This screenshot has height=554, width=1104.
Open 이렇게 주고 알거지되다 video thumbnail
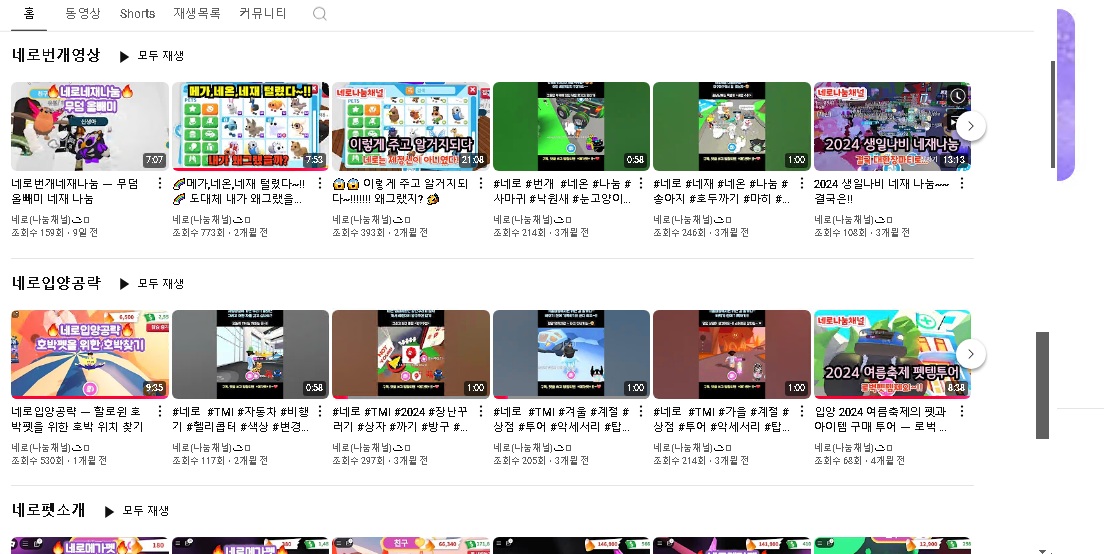click(x=411, y=127)
